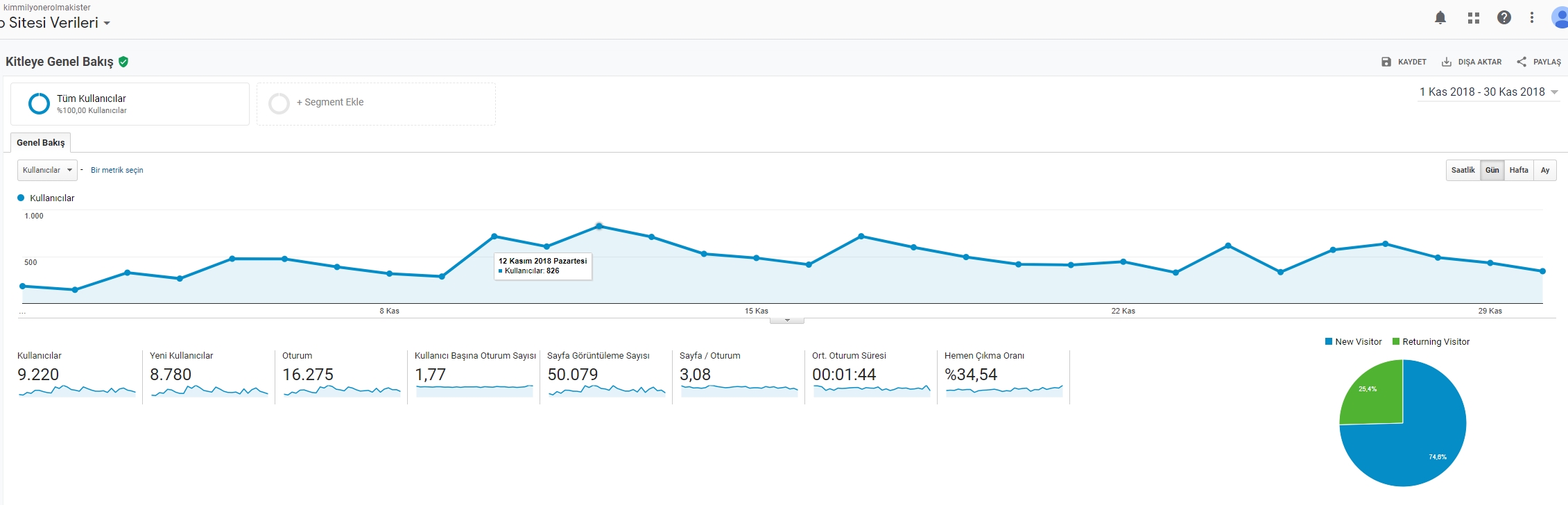
Task: Open the notifications bell icon
Action: click(x=1440, y=18)
